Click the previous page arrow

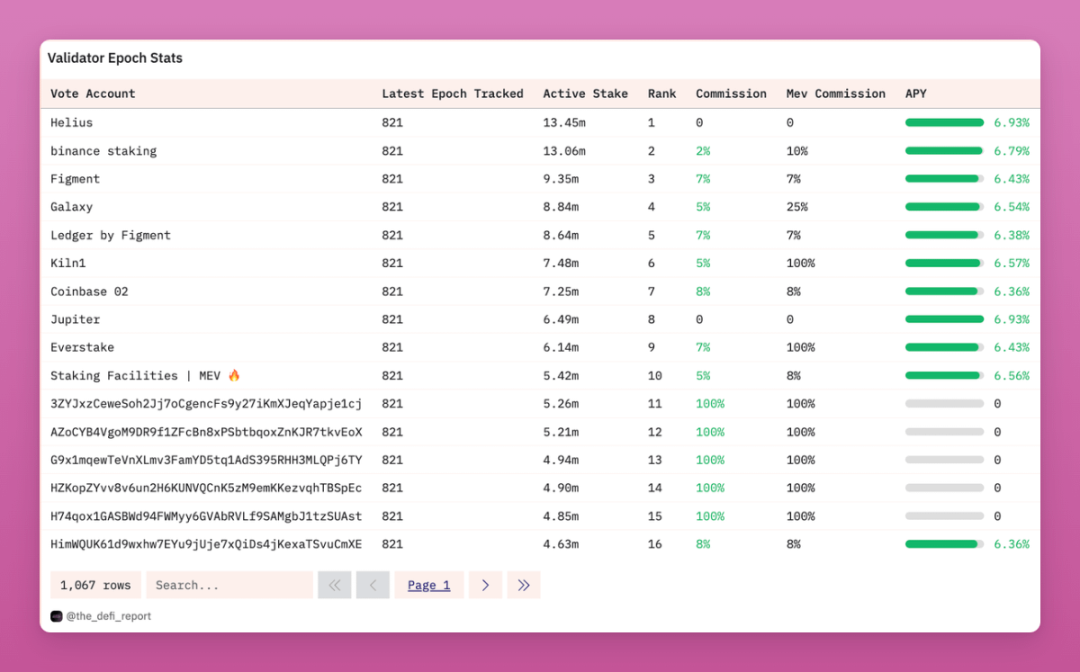pos(372,585)
